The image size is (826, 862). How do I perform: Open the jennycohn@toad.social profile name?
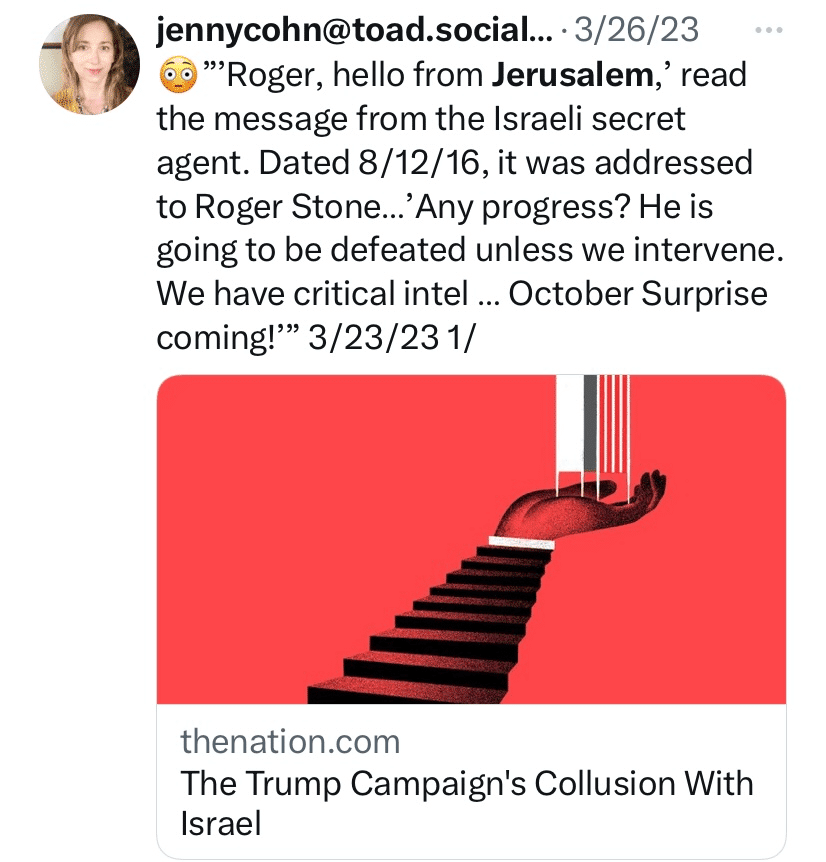point(354,32)
